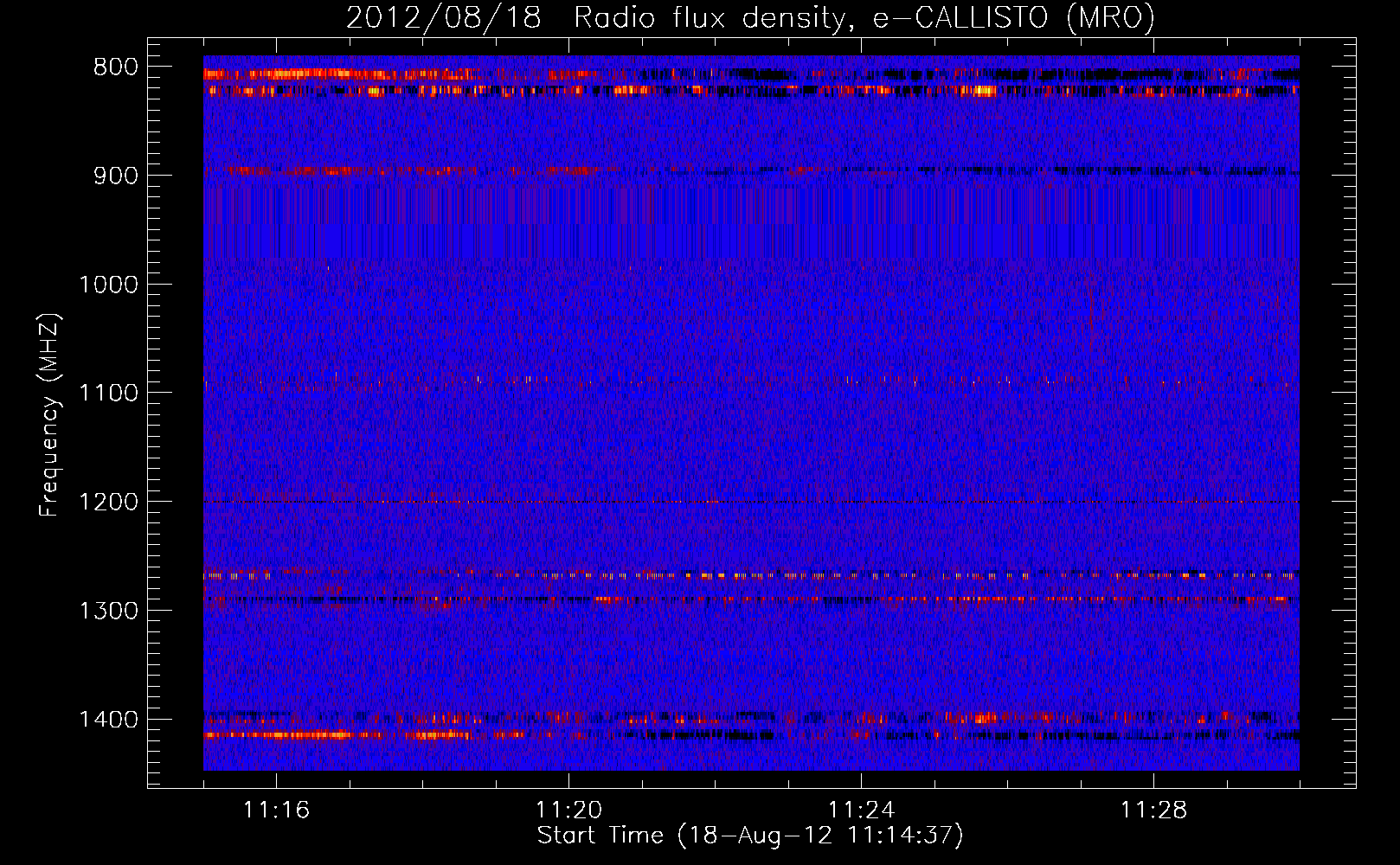Click the 1300 frequency tick label

coord(108,611)
